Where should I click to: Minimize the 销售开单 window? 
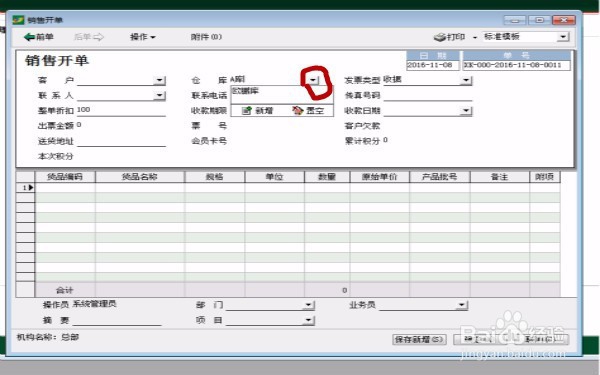515,20
